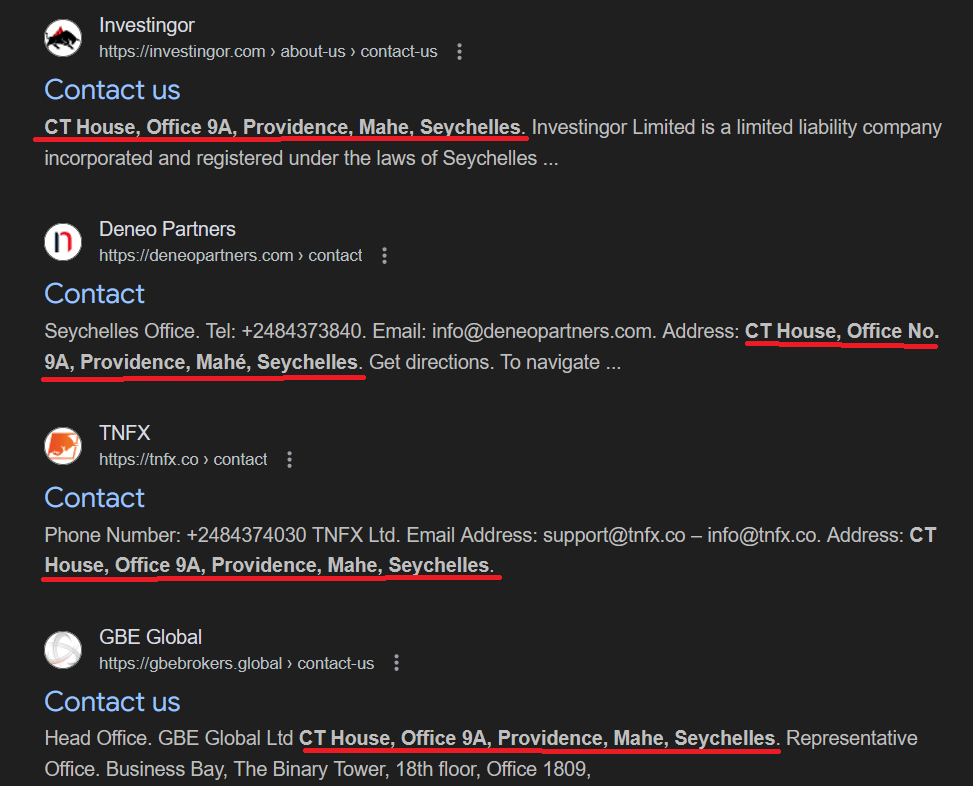The height and width of the screenshot is (786, 973).
Task: Click "Phone Number: +2484374030" in the TNFX snippet
Action: point(176,535)
